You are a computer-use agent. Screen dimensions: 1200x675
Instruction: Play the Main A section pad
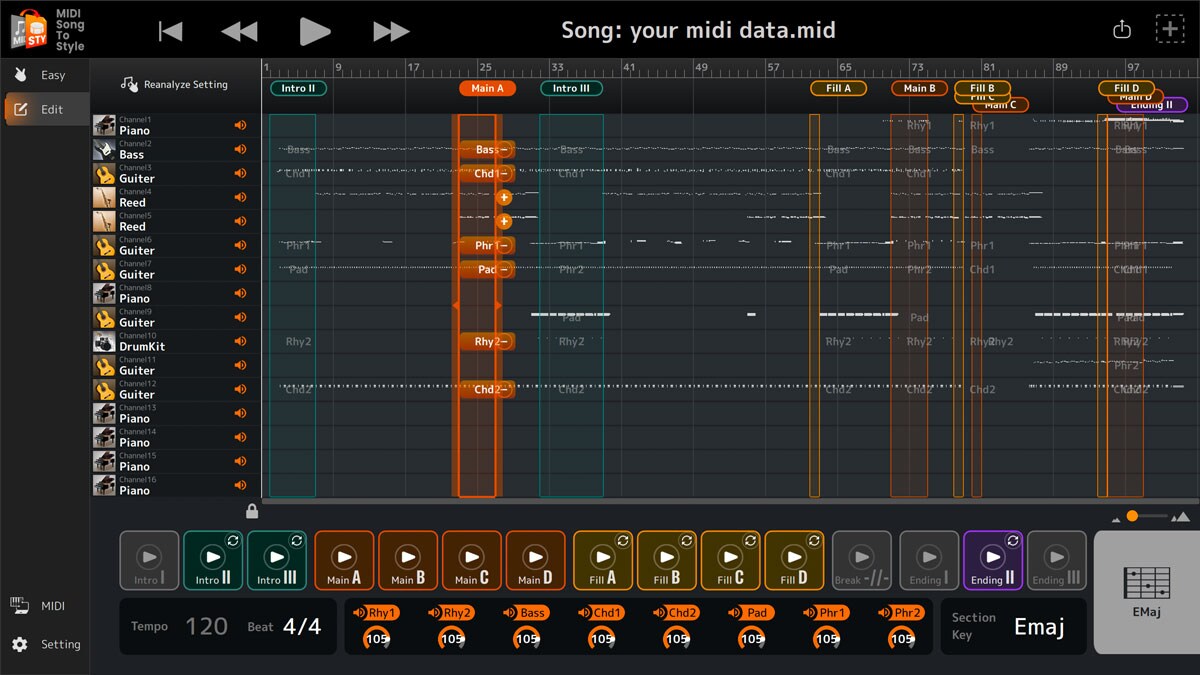click(x=343, y=560)
